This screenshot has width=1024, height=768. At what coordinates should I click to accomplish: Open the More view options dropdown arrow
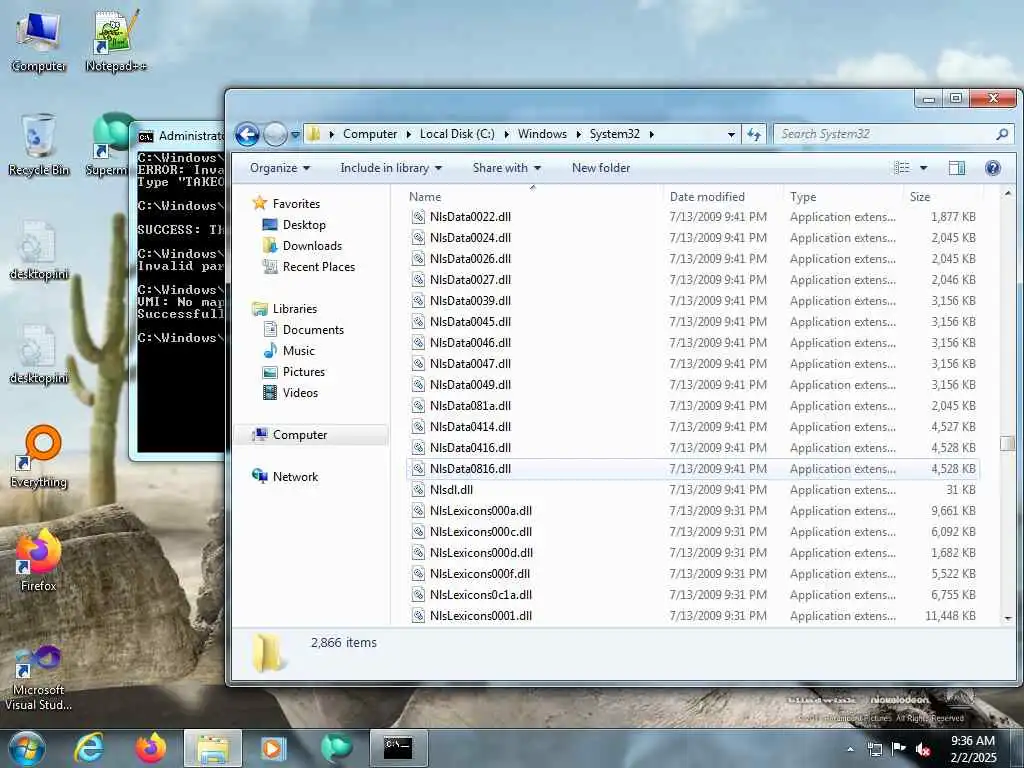point(923,168)
